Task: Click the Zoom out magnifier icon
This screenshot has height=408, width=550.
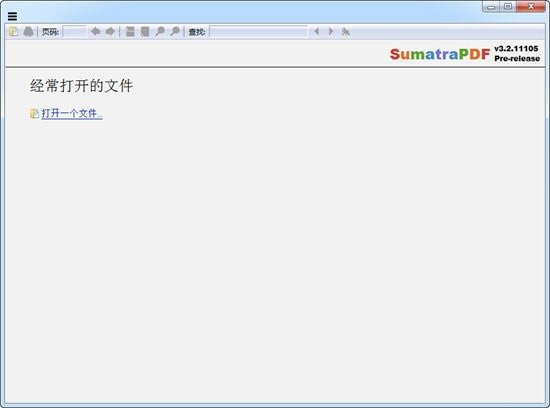Action: (x=160, y=32)
